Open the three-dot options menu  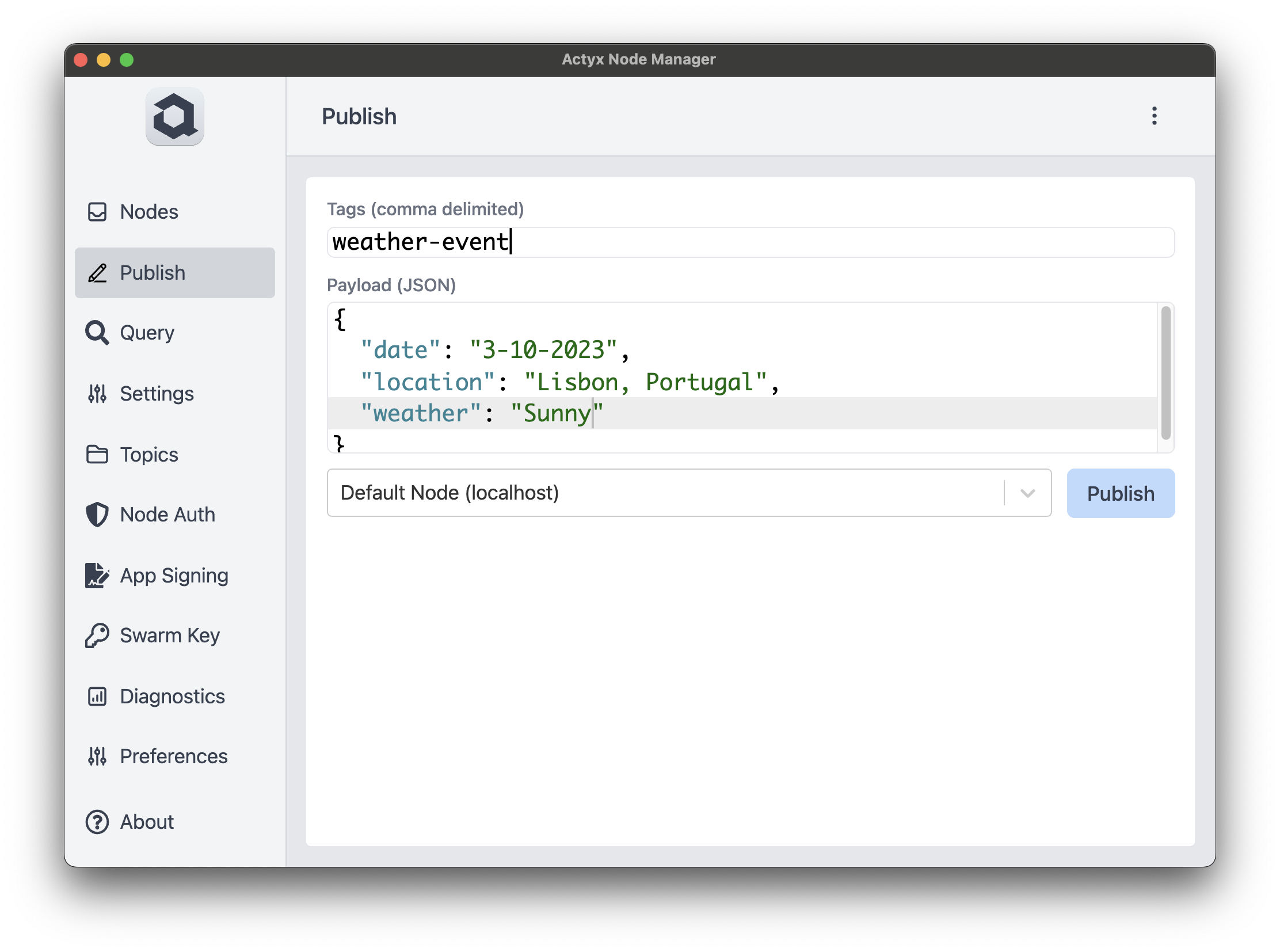tap(1154, 116)
